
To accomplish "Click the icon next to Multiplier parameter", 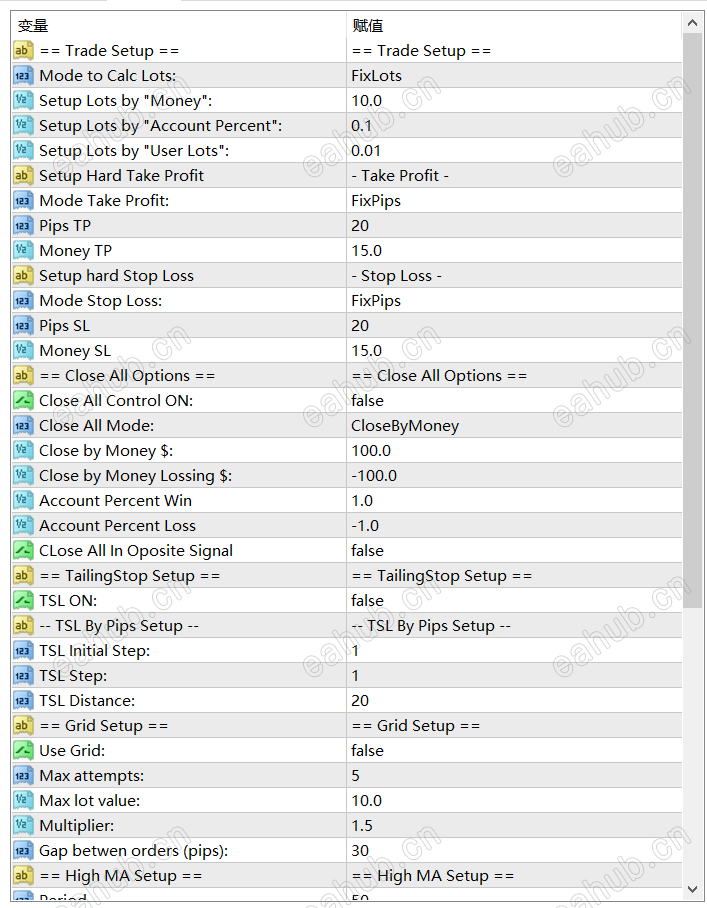I will (x=23, y=825).
